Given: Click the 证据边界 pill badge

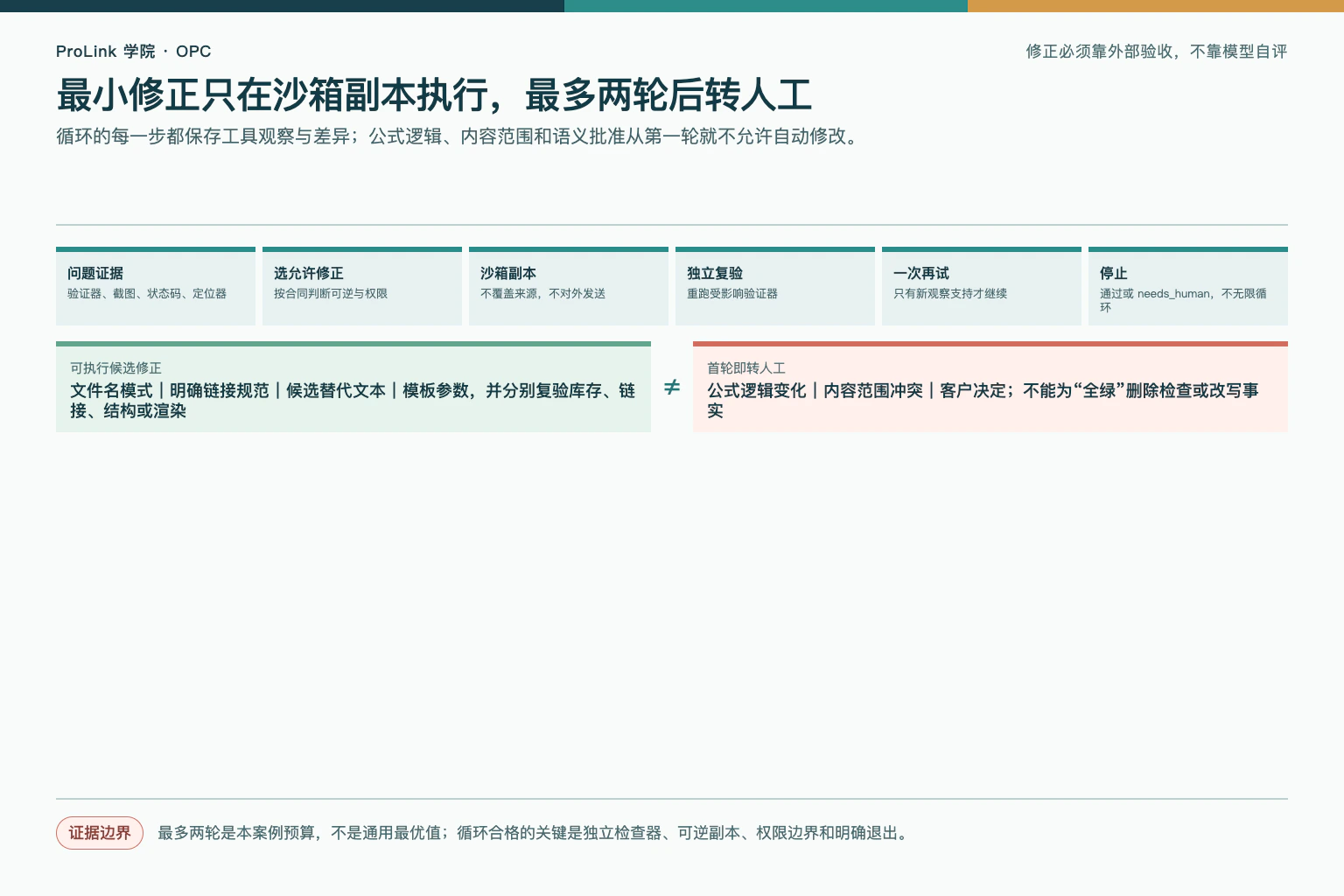Looking at the screenshot, I should click(x=100, y=833).
